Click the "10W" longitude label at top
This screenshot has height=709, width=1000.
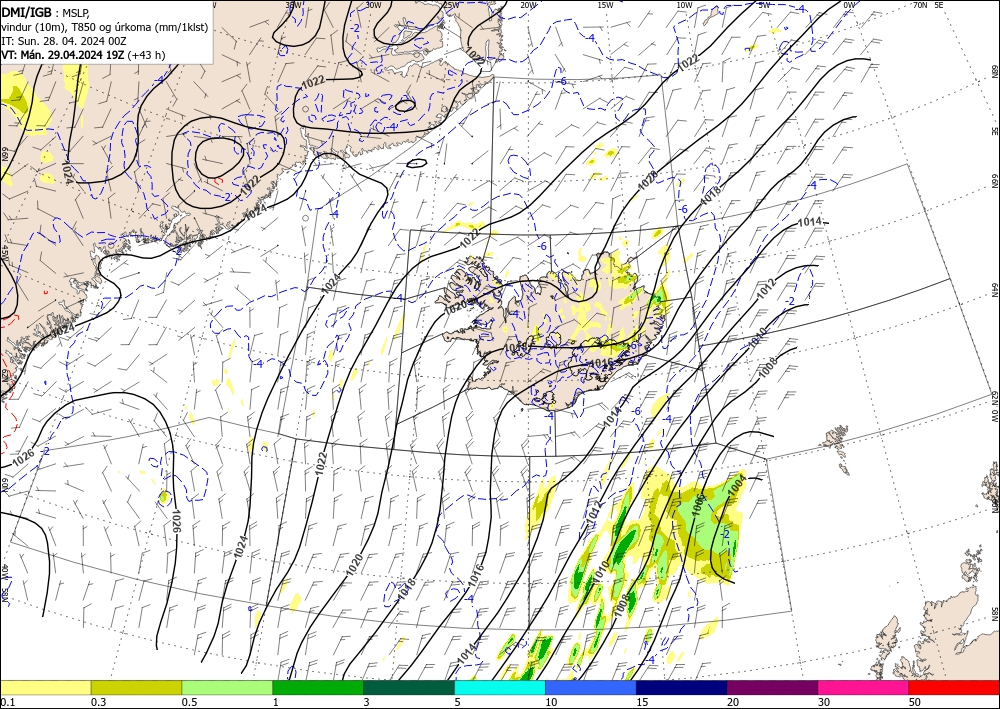684,5
